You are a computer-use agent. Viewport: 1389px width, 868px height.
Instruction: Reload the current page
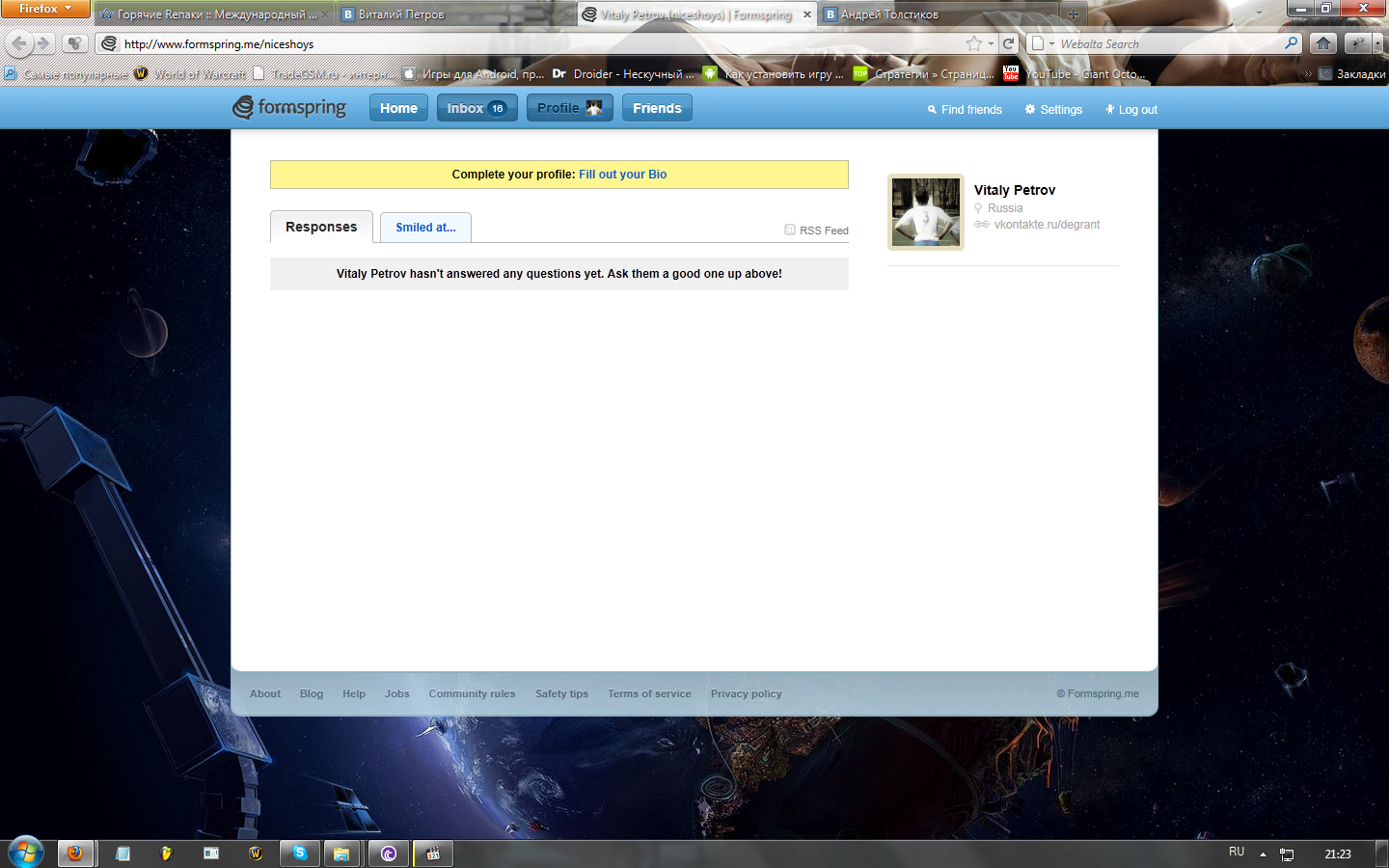pos(1009,43)
